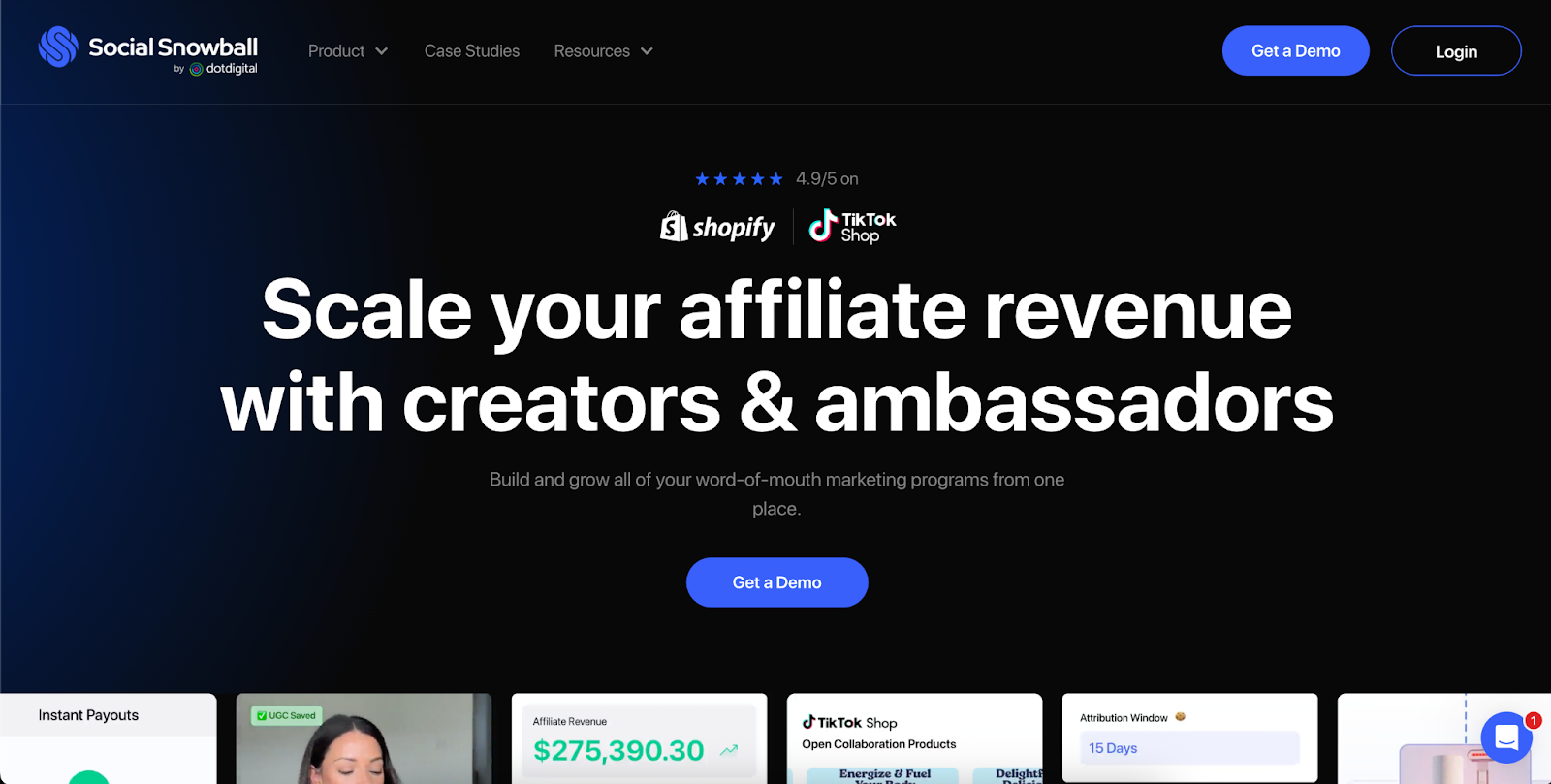Click the hero Get a Demo button

tap(777, 582)
